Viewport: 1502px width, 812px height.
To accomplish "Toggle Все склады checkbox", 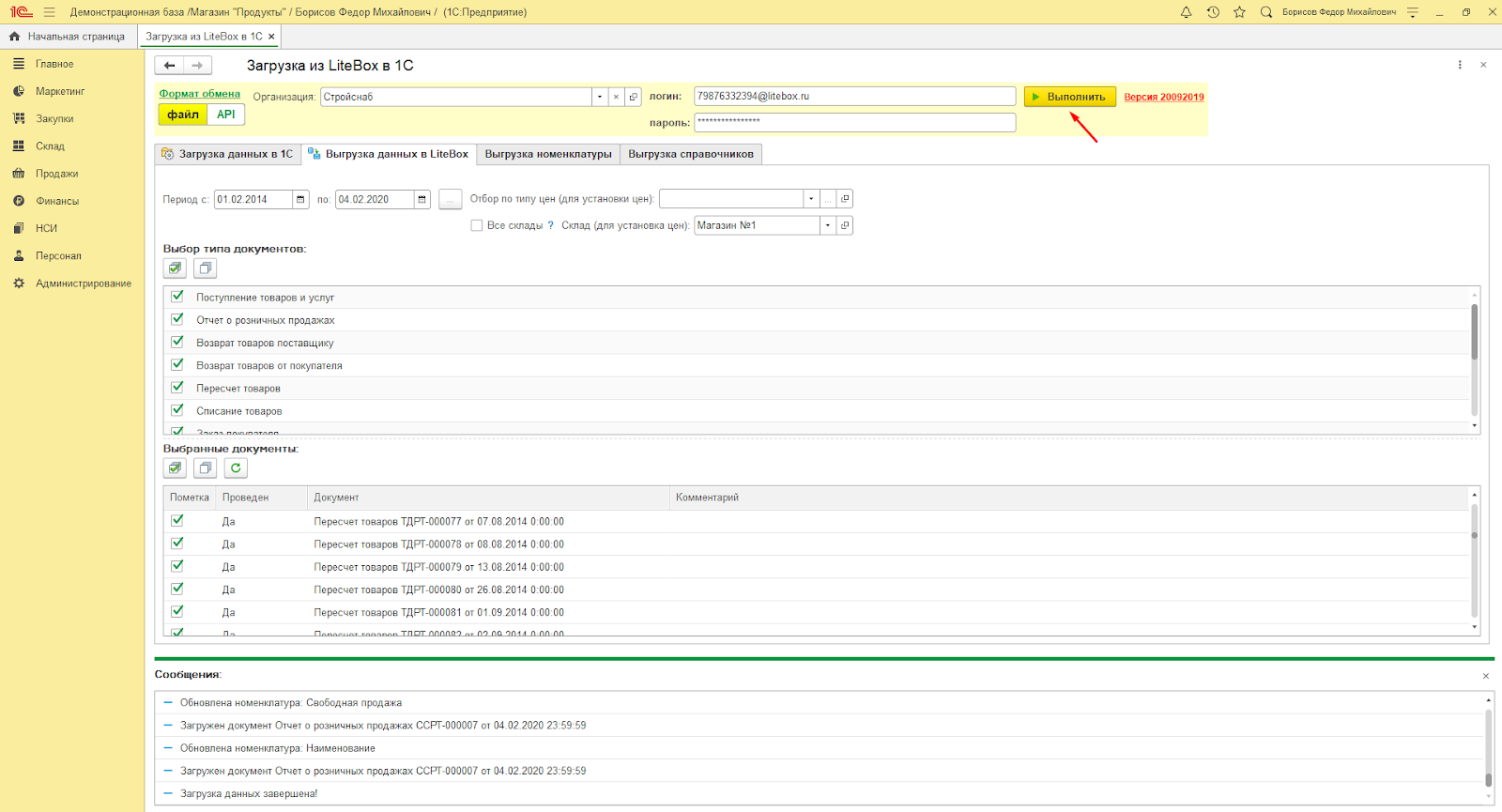I will tap(477, 225).
